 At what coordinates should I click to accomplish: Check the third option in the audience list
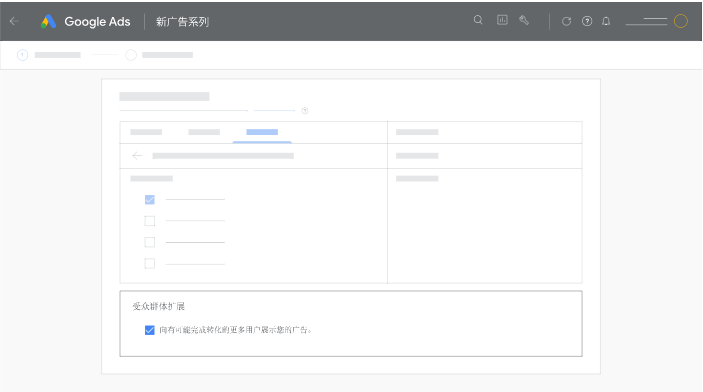(150, 242)
